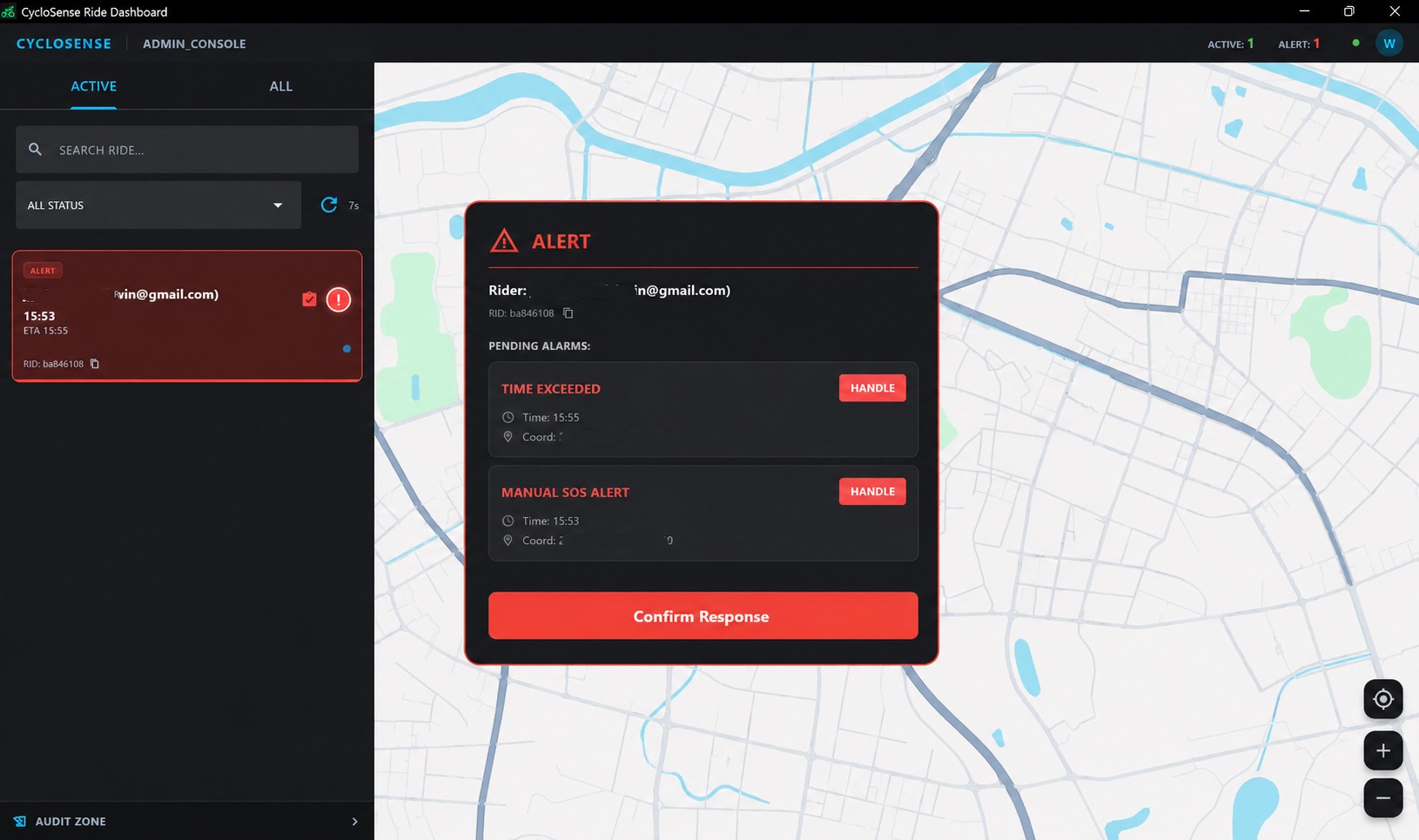Open the W user avatar
The width and height of the screenshot is (1419, 840).
[1389, 44]
